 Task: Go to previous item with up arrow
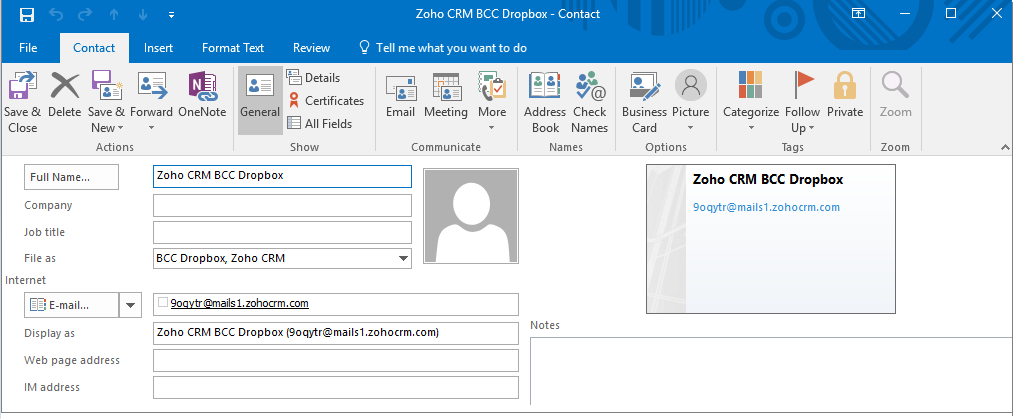point(114,14)
